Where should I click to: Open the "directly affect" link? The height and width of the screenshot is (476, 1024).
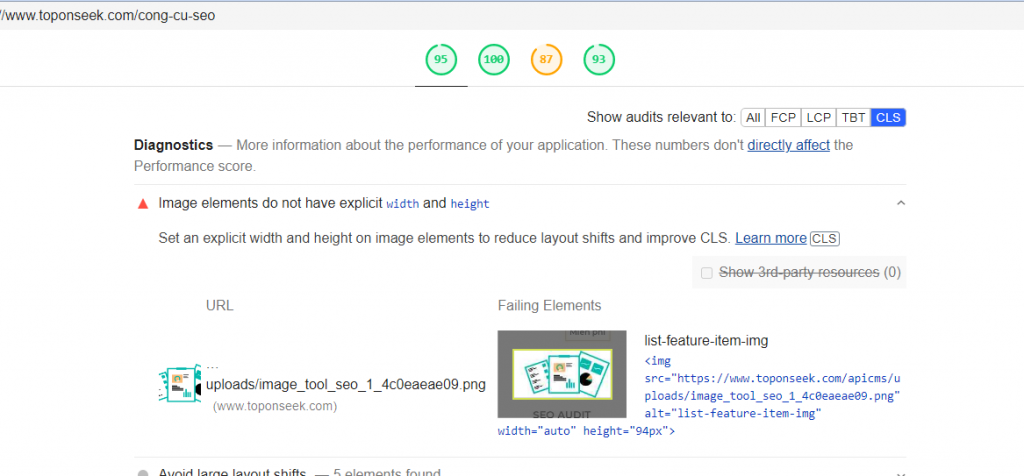tap(788, 145)
